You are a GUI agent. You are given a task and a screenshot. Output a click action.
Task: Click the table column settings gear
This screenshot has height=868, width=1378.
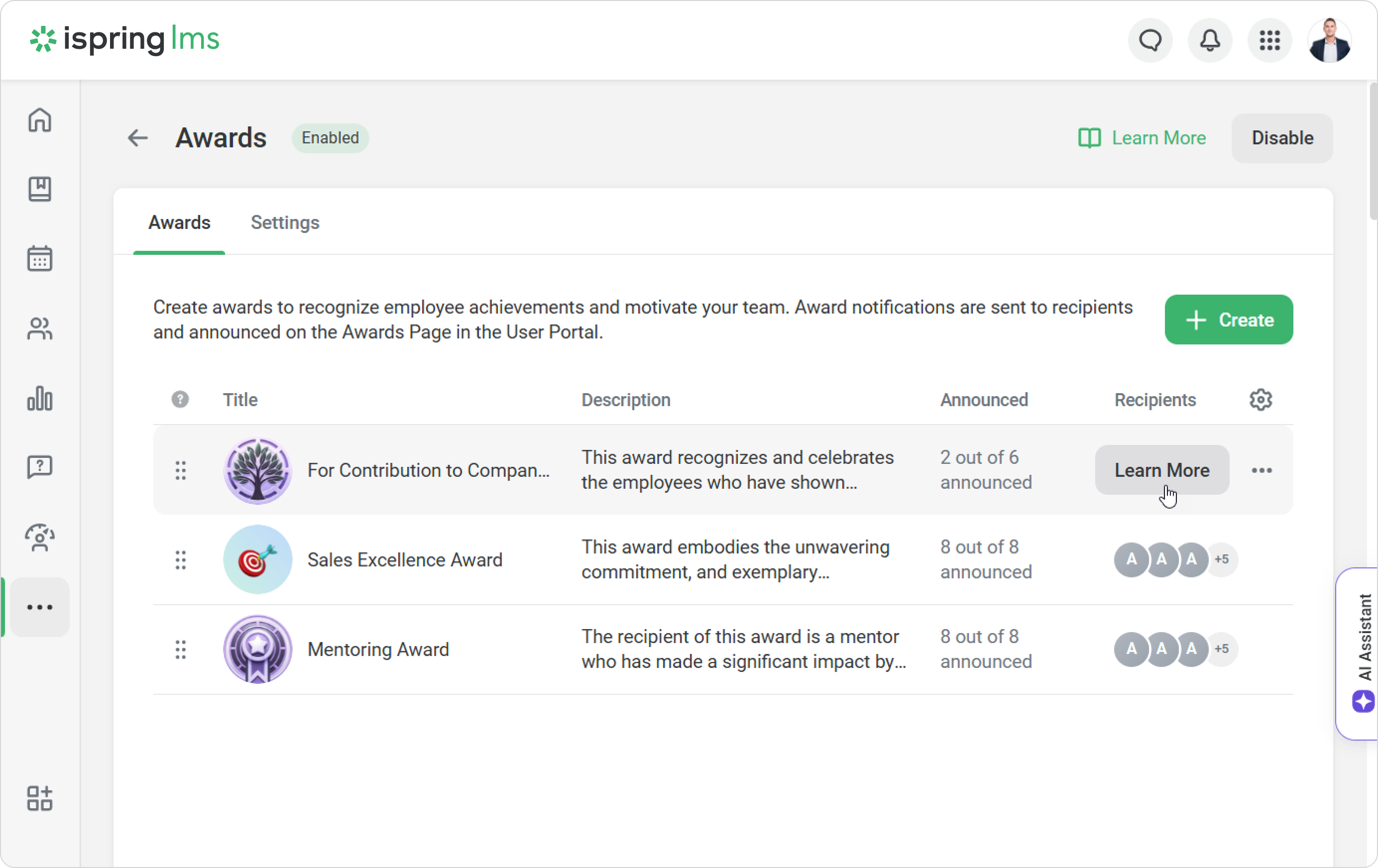(1260, 400)
